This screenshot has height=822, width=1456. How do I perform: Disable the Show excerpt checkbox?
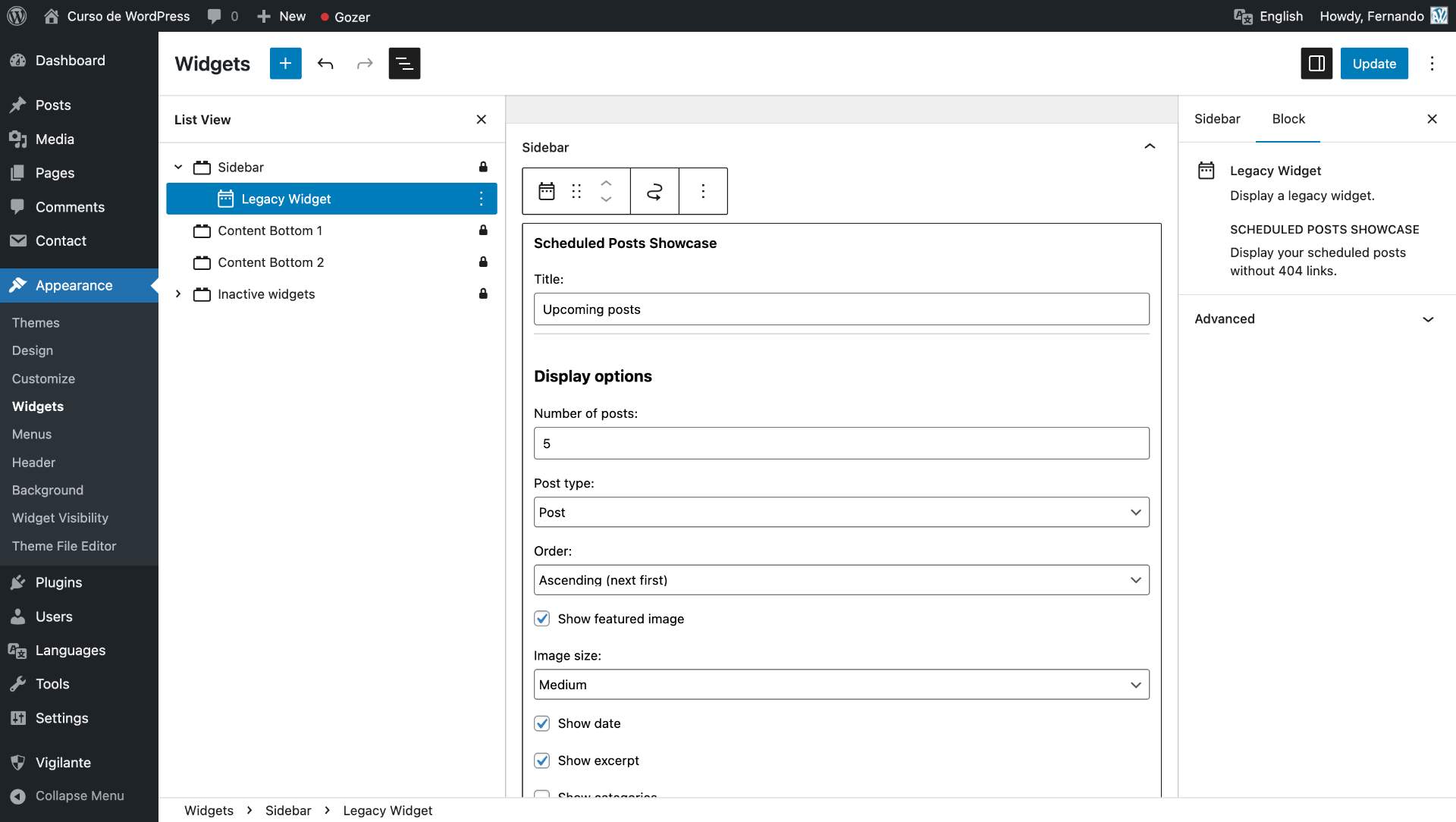(542, 761)
